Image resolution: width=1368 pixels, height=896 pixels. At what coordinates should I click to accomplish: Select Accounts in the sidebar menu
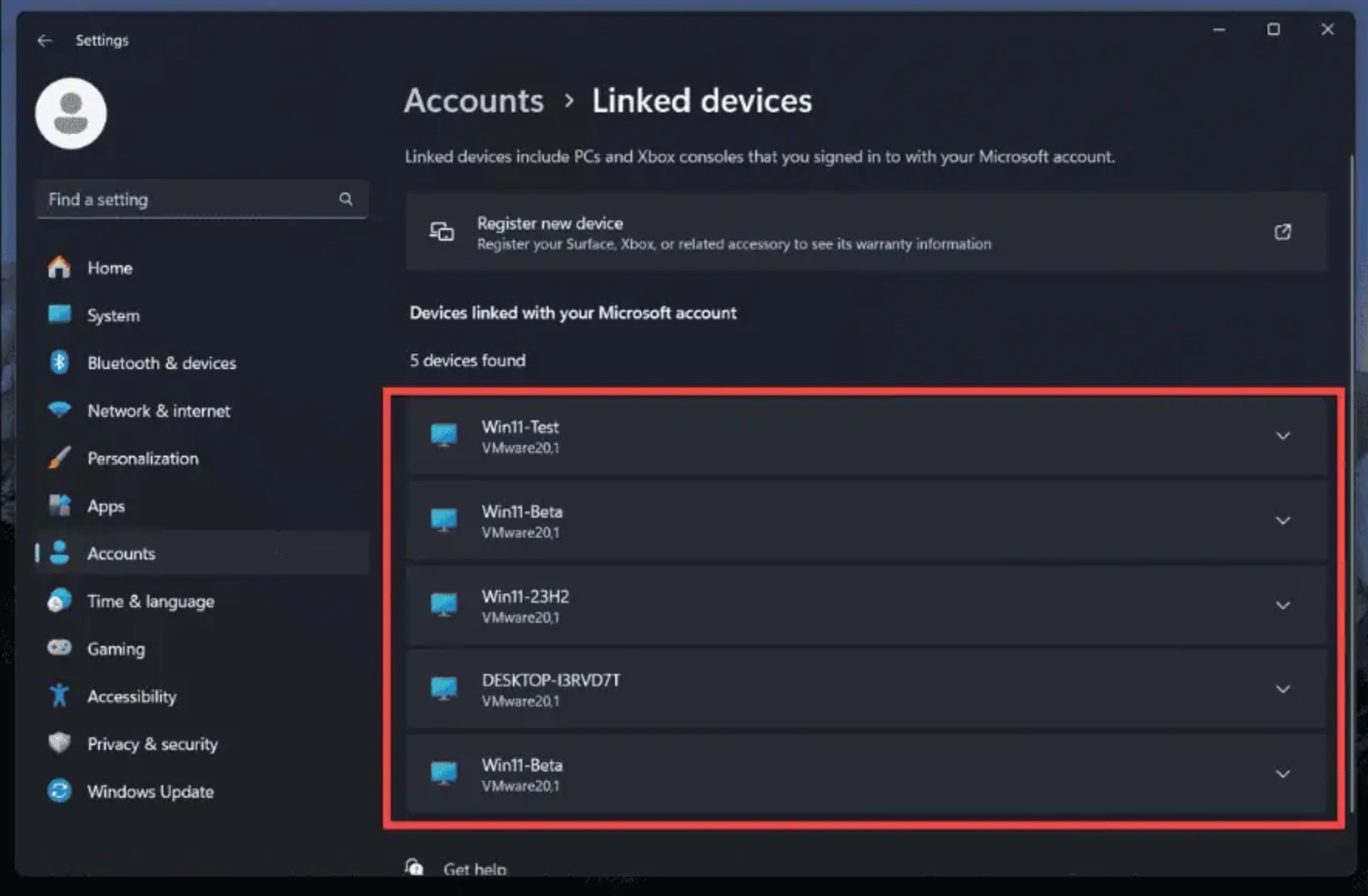pos(121,552)
